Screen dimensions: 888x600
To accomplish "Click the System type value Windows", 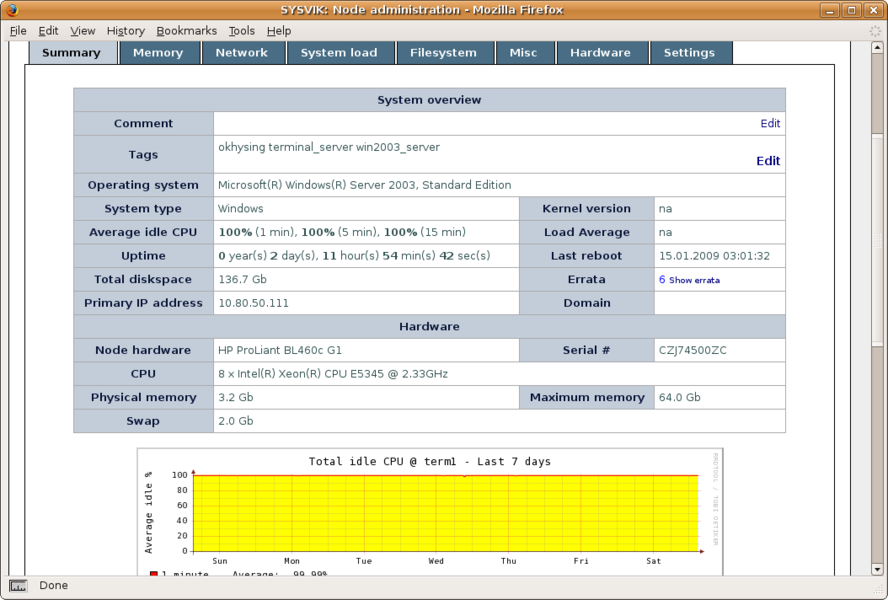I will point(241,208).
